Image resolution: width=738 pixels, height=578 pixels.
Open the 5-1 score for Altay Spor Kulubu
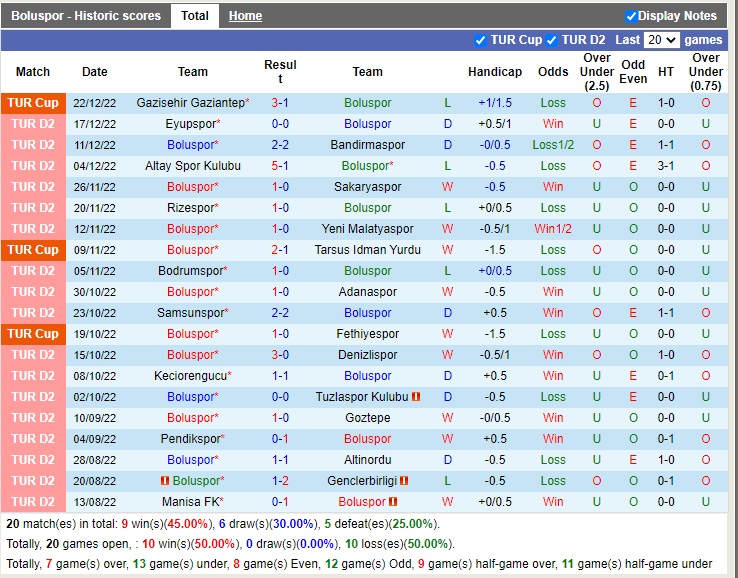pyautogui.click(x=280, y=166)
